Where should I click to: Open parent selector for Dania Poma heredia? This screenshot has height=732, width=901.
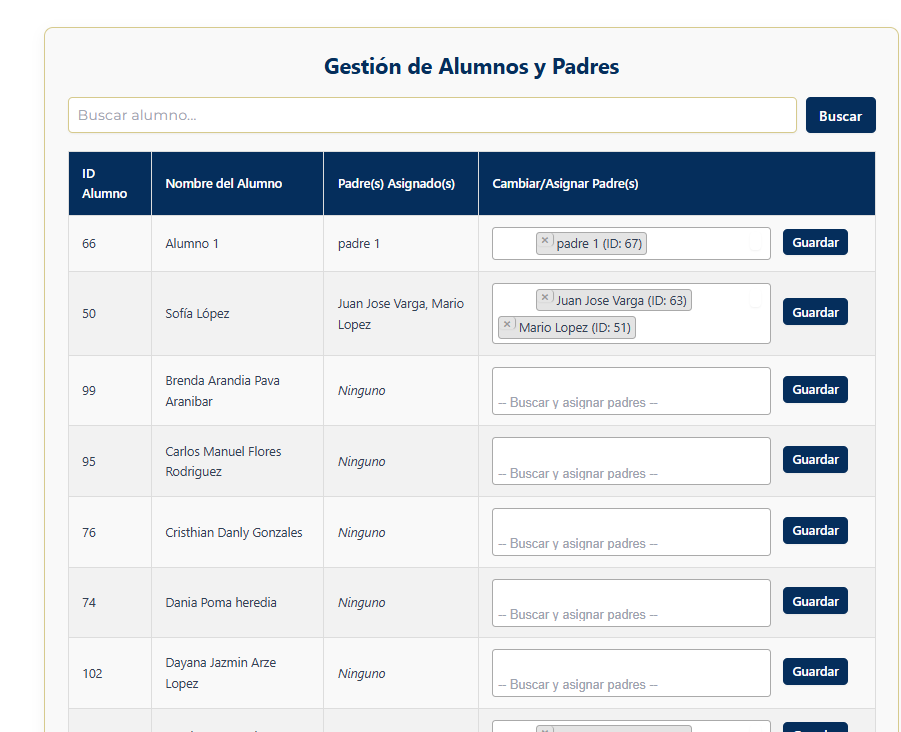click(x=631, y=603)
